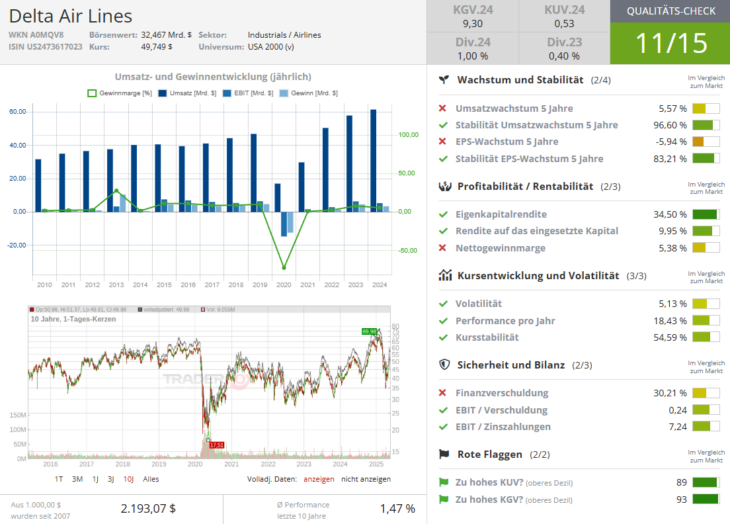Screen dimensions: 730x524
Task: Select the Alles chart time range
Action: pos(151,479)
